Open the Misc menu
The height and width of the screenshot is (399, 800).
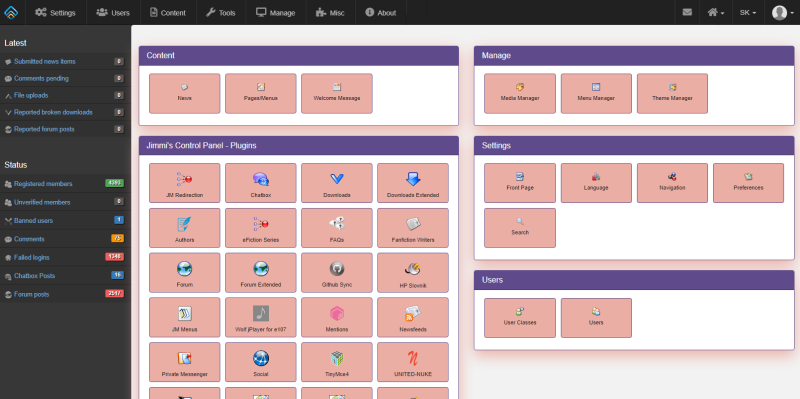pos(330,12)
